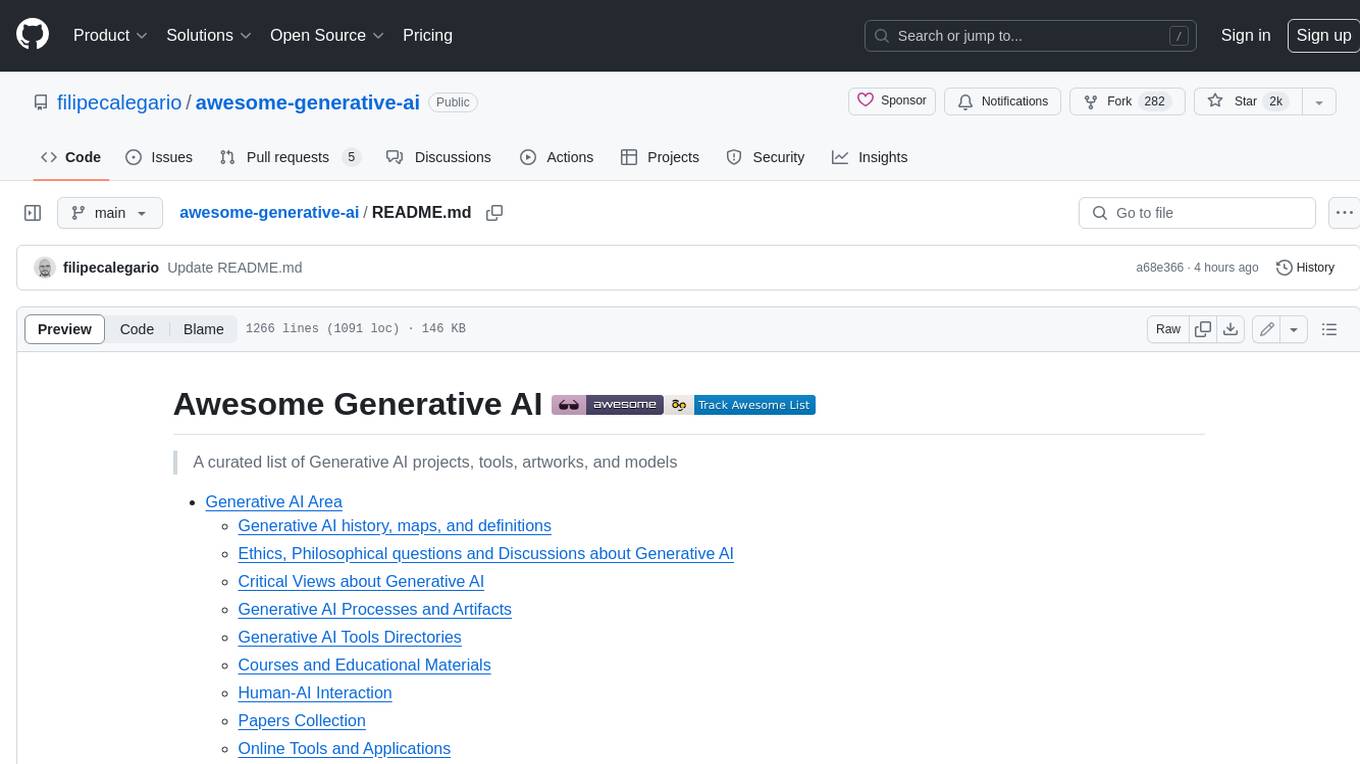The width and height of the screenshot is (1360, 764).
Task: Open Ethics, Philosophical questions and Discussions link
Action: [486, 554]
